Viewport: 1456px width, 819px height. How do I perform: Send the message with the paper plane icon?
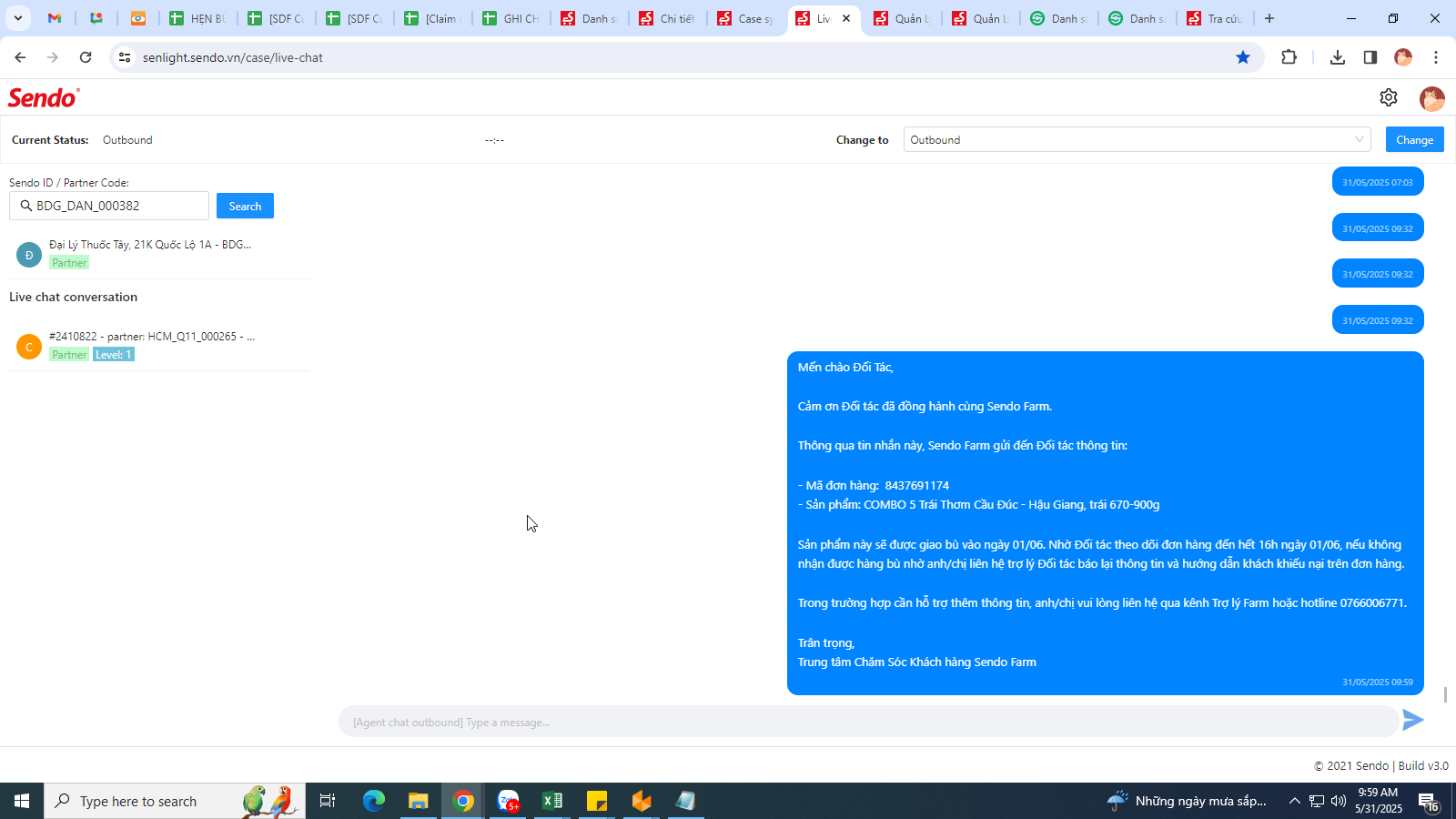[x=1412, y=720]
